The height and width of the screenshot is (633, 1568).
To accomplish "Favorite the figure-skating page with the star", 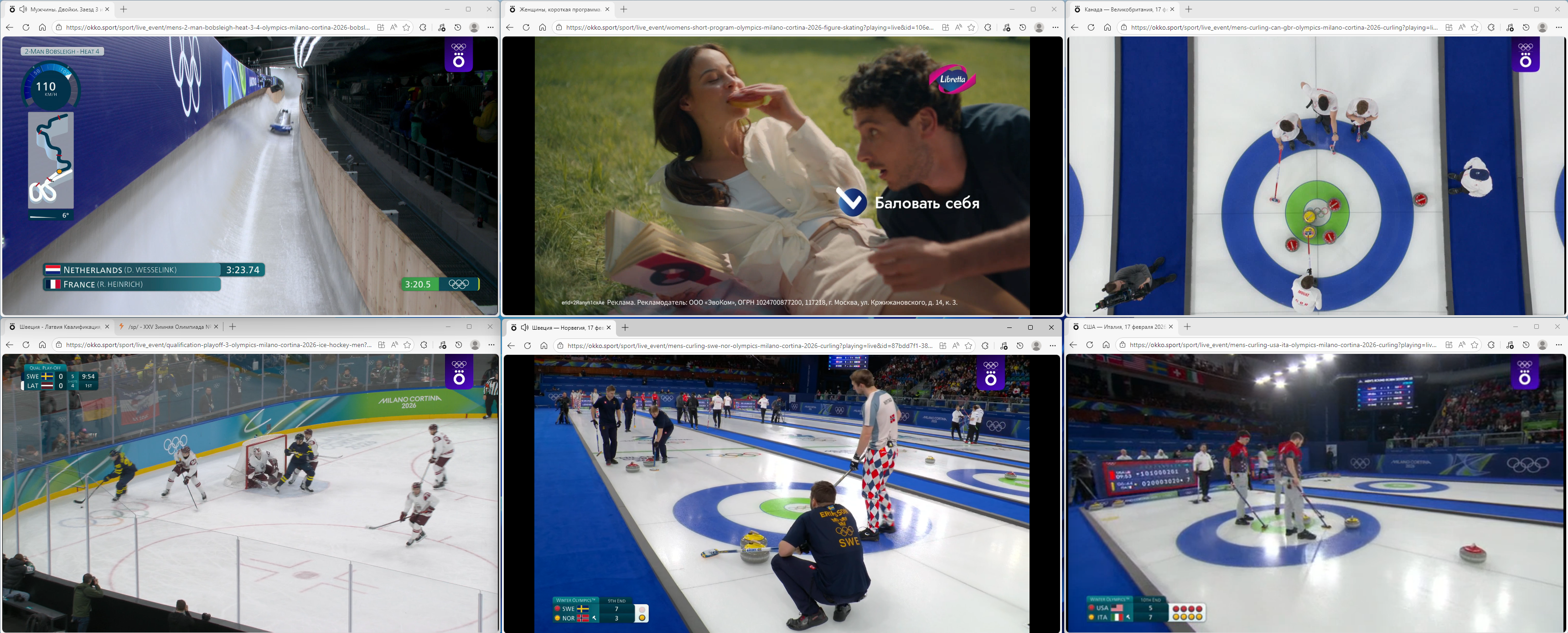I will coord(972,27).
